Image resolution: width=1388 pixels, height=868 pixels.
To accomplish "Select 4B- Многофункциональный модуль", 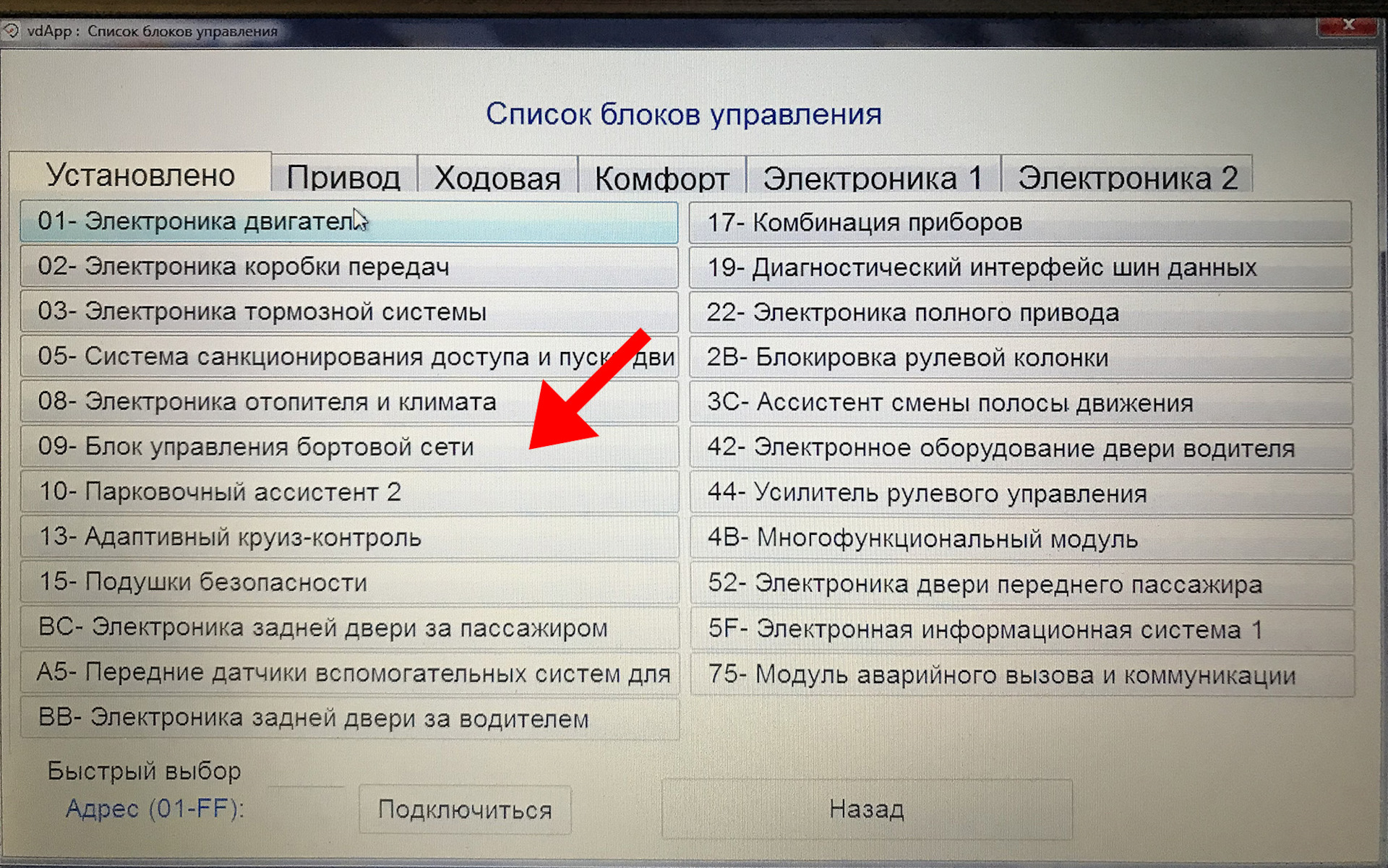I will click(x=1020, y=539).
